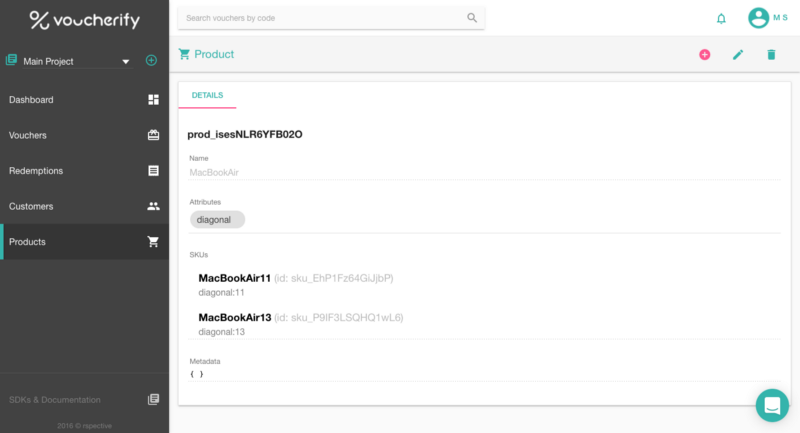Click the diagonal:13 attribute text

point(221,332)
